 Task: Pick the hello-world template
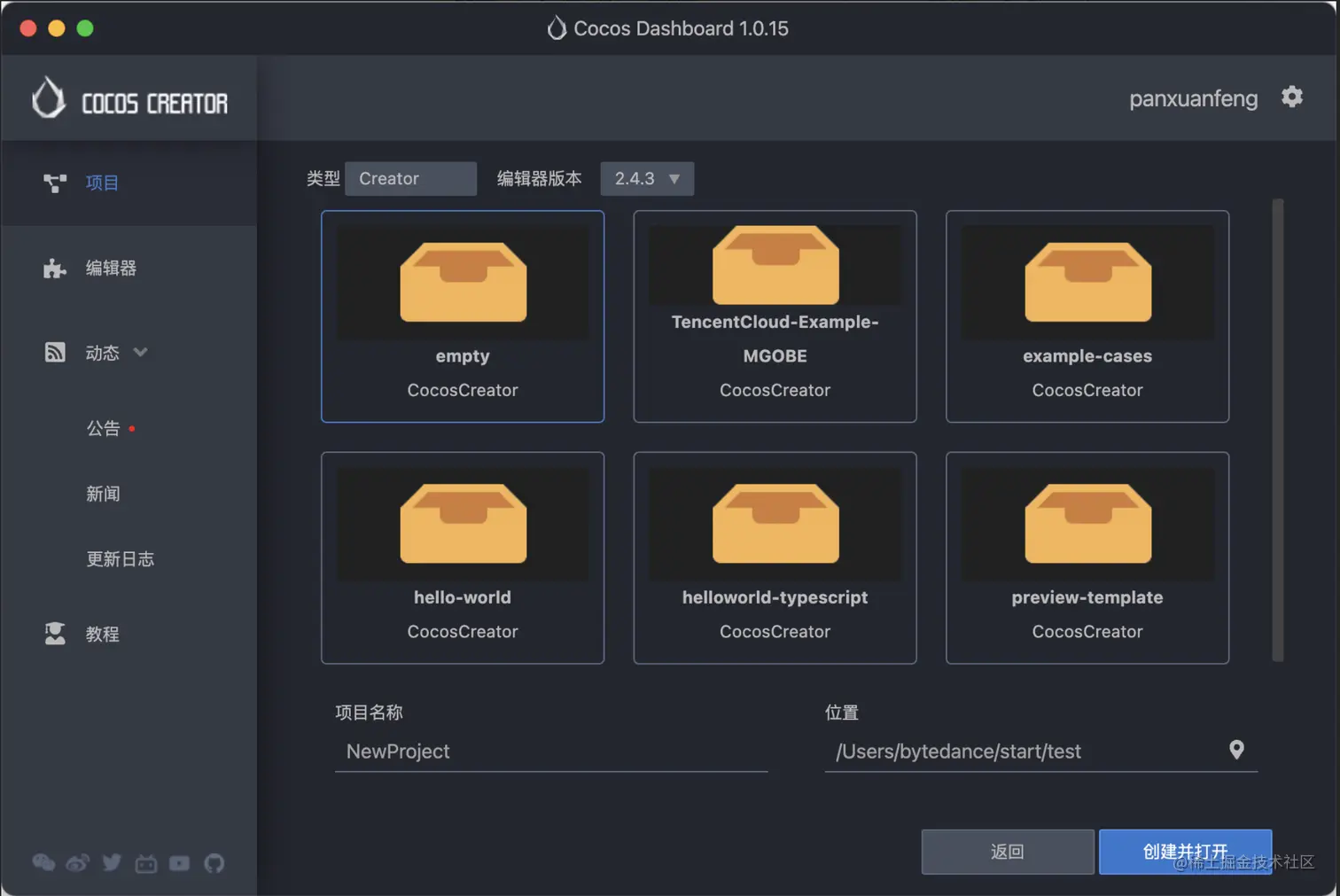[463, 557]
